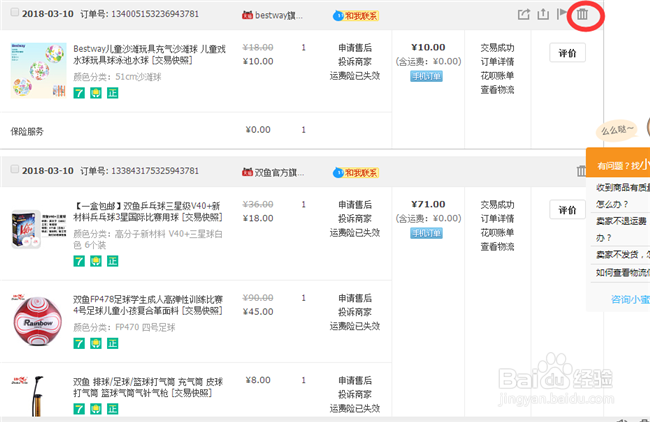Viewport: 650px width, 422px height.
Task: Select checkbox for order 133843175325943781
Action: (x=15, y=169)
